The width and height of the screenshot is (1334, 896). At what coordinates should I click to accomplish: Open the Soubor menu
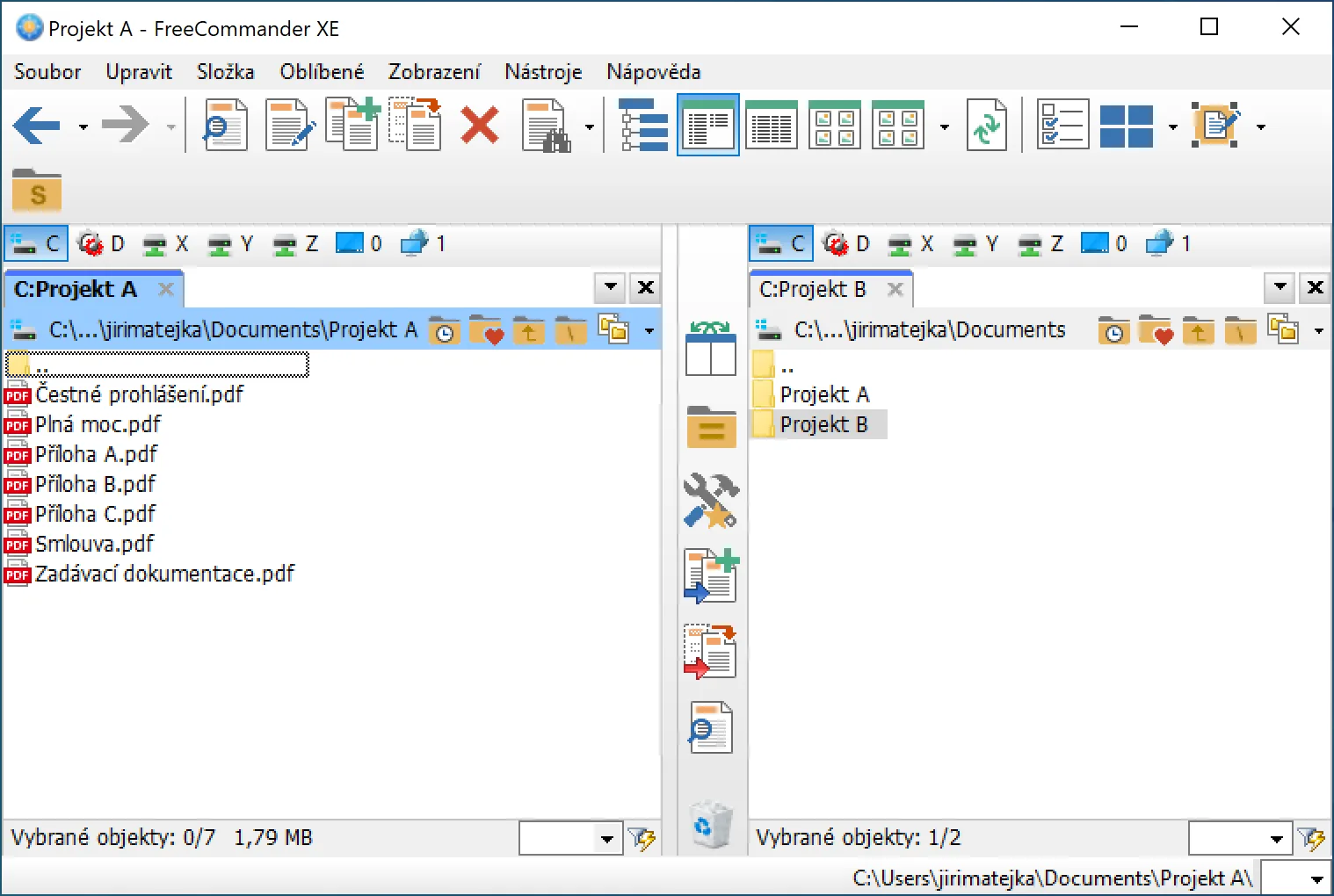click(x=47, y=72)
